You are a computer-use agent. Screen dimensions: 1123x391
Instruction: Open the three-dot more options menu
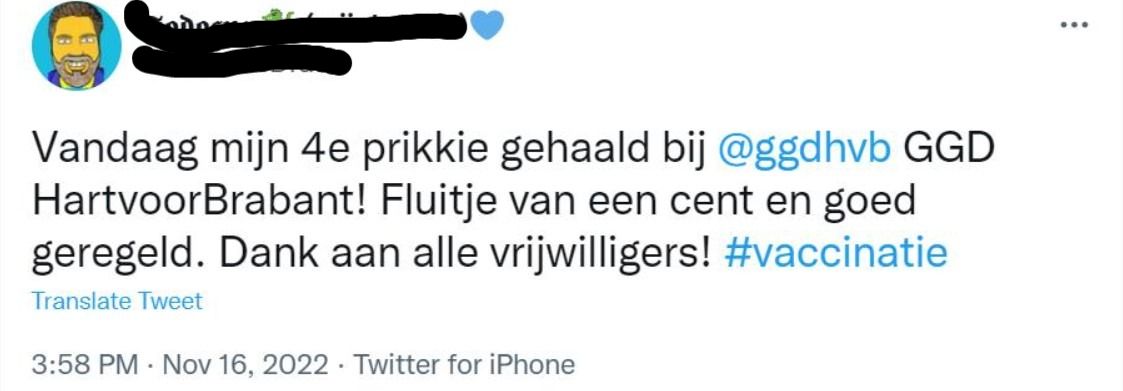click(1076, 24)
